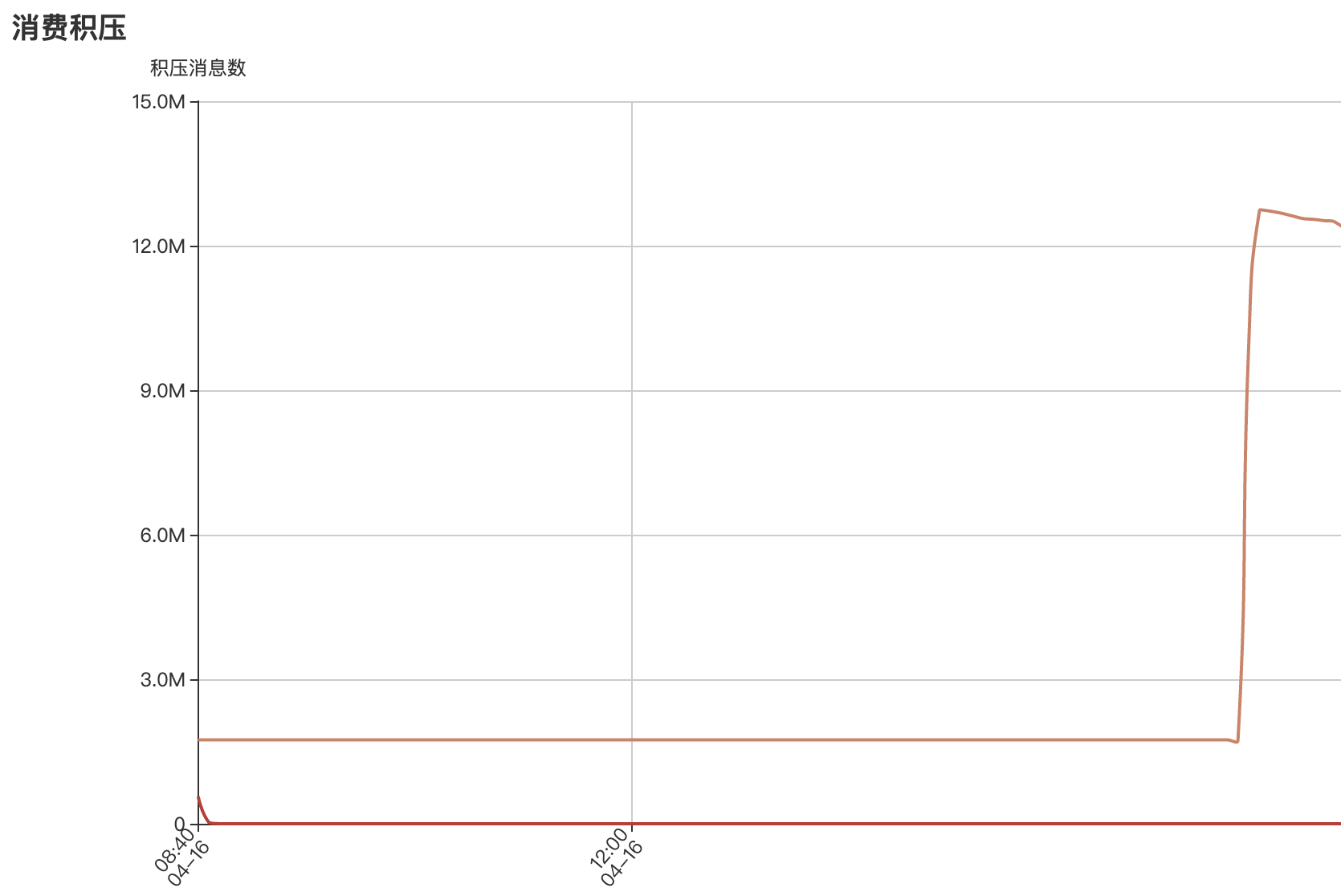1341x896 pixels.
Task: Click the orange line's peak point
Action: [1260, 210]
